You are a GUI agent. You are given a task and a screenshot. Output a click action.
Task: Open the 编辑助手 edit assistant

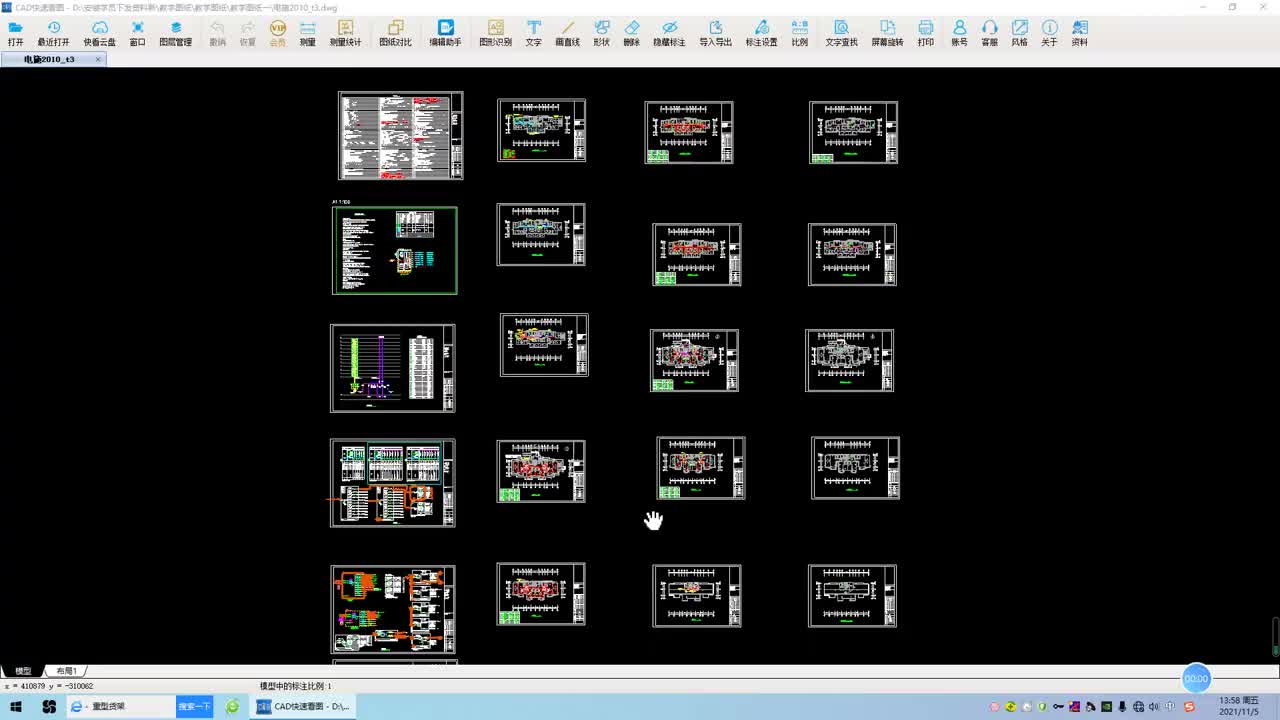pos(445,33)
